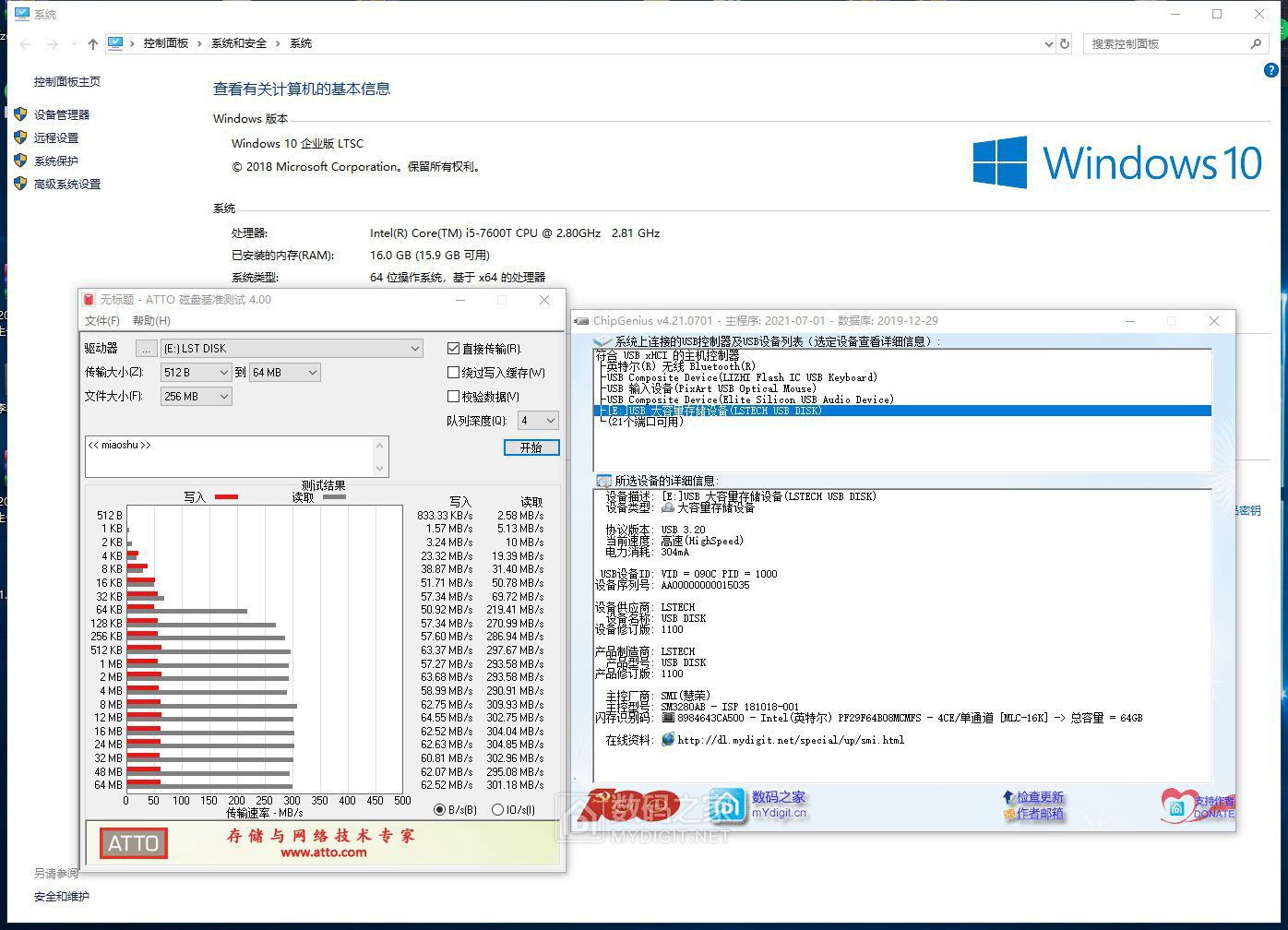Click 控制面板 in the breadcrumb

coord(166,43)
